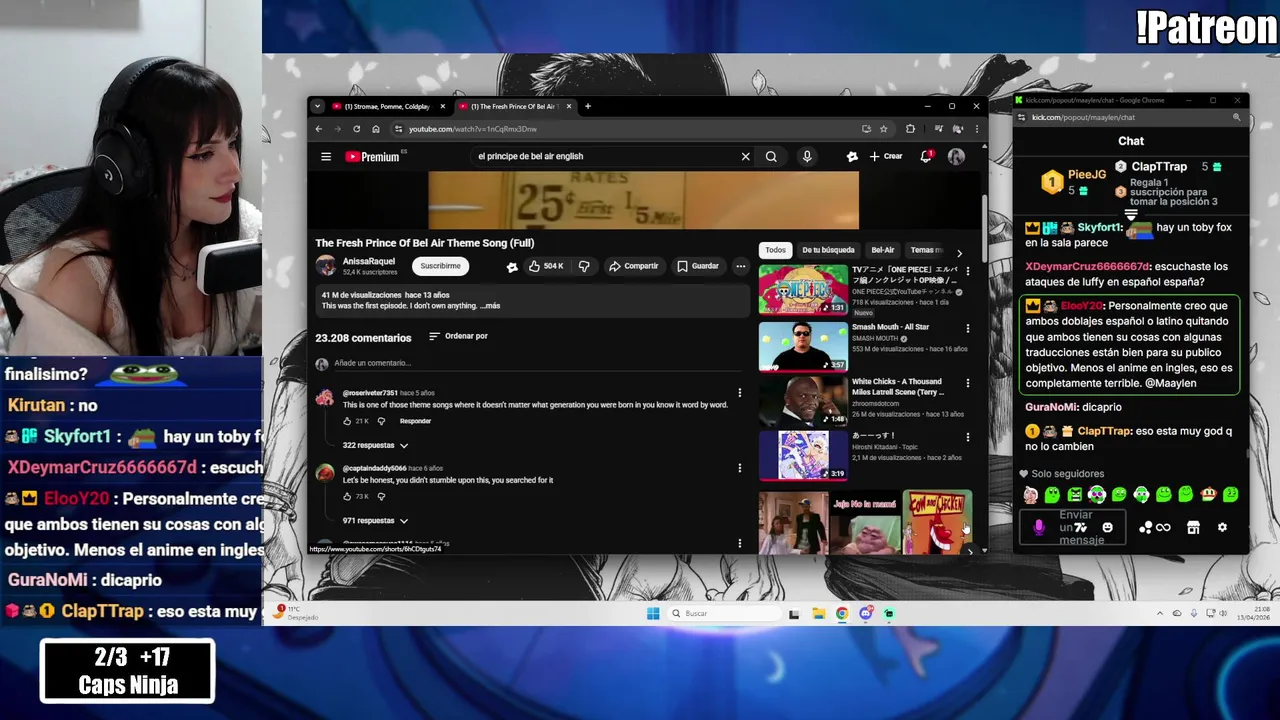Go back in YouTube browser window
1280x720 pixels.
point(319,129)
